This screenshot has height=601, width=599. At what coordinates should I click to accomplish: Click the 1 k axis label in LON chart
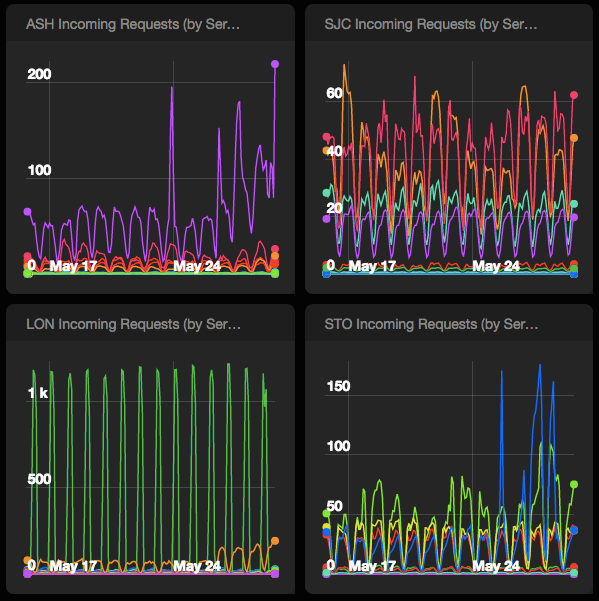(x=38, y=393)
